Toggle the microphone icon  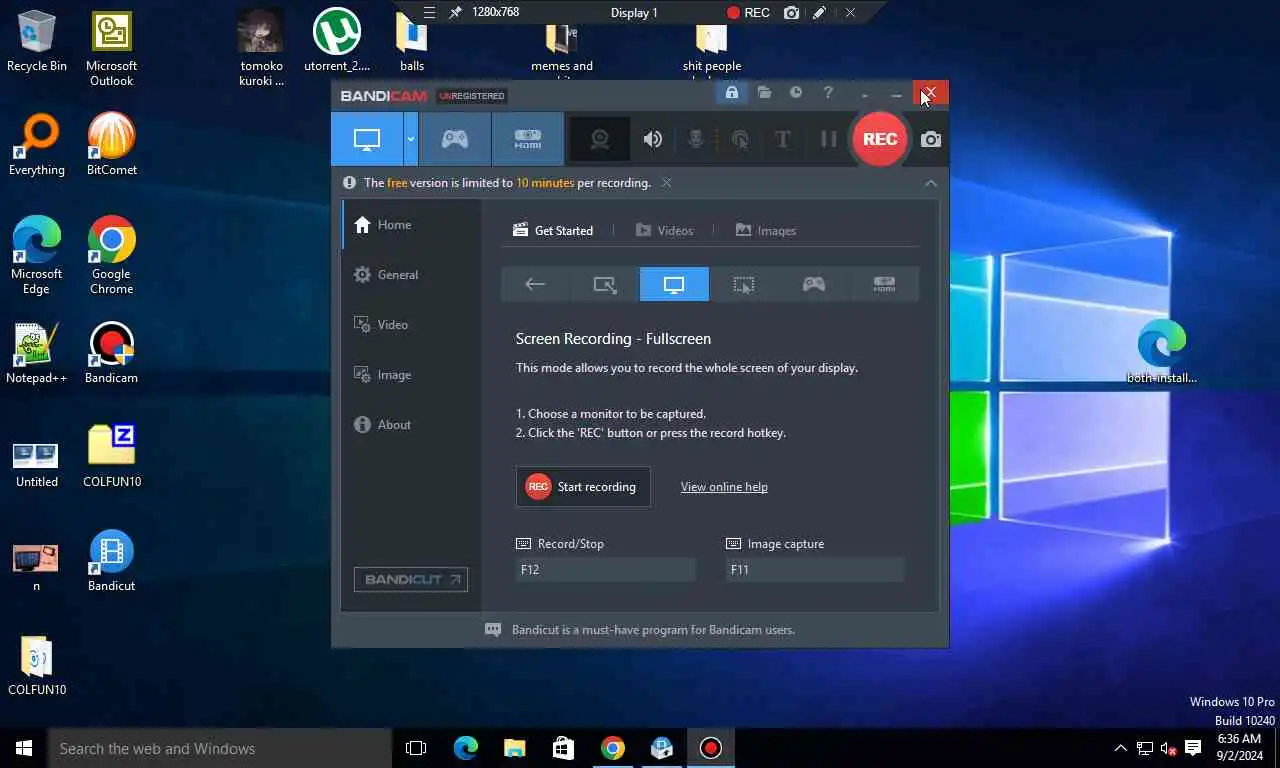(696, 139)
